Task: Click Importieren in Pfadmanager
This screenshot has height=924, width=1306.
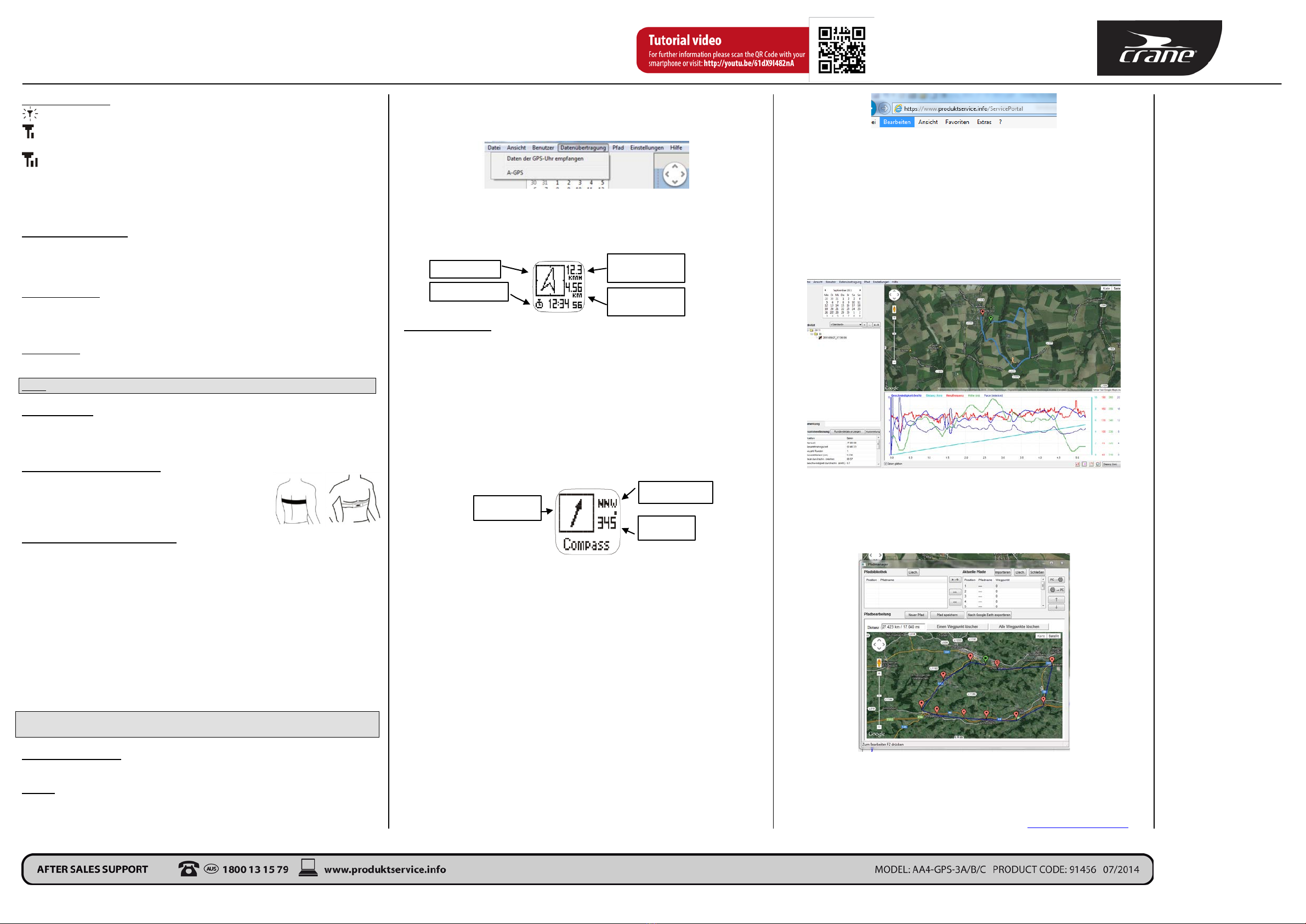Action: (1003, 572)
